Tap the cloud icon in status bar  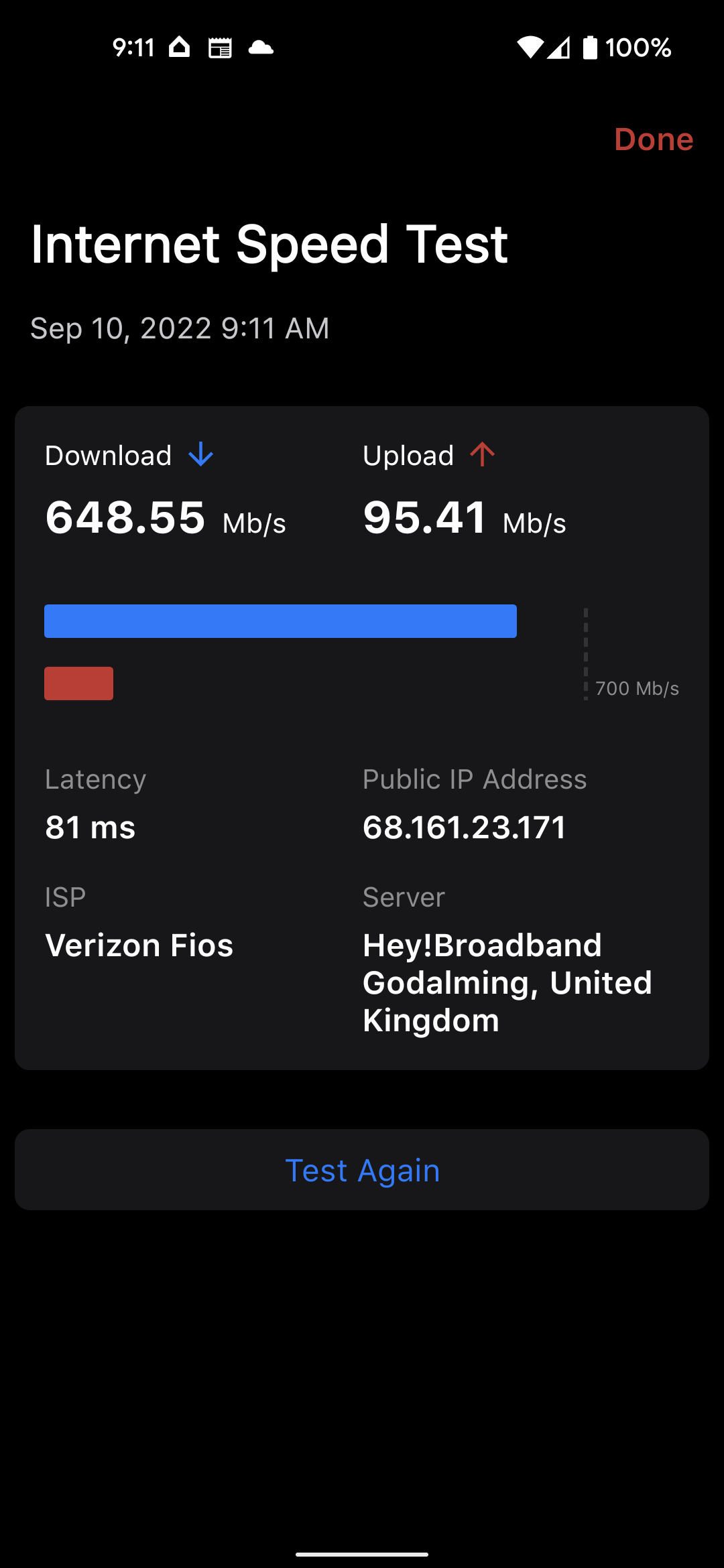pyautogui.click(x=261, y=48)
